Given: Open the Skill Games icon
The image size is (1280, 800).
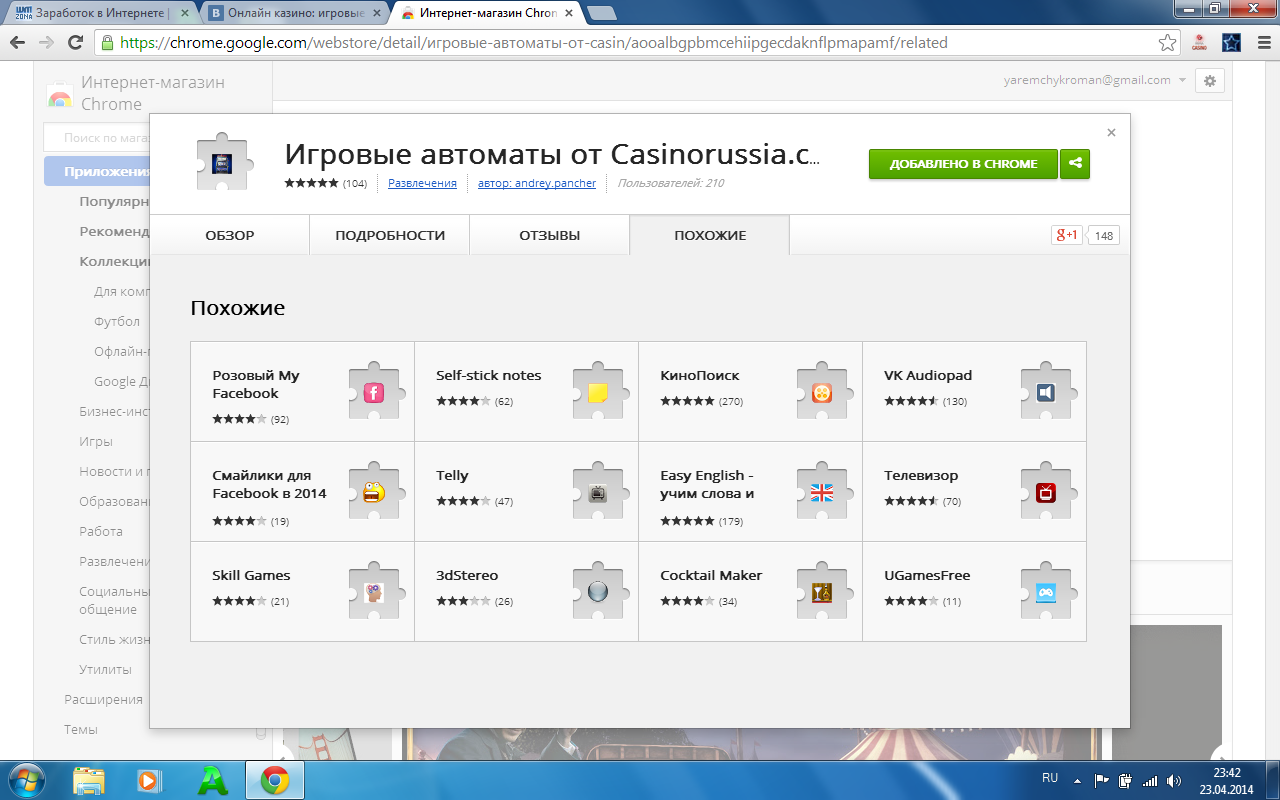Looking at the screenshot, I should coord(374,592).
